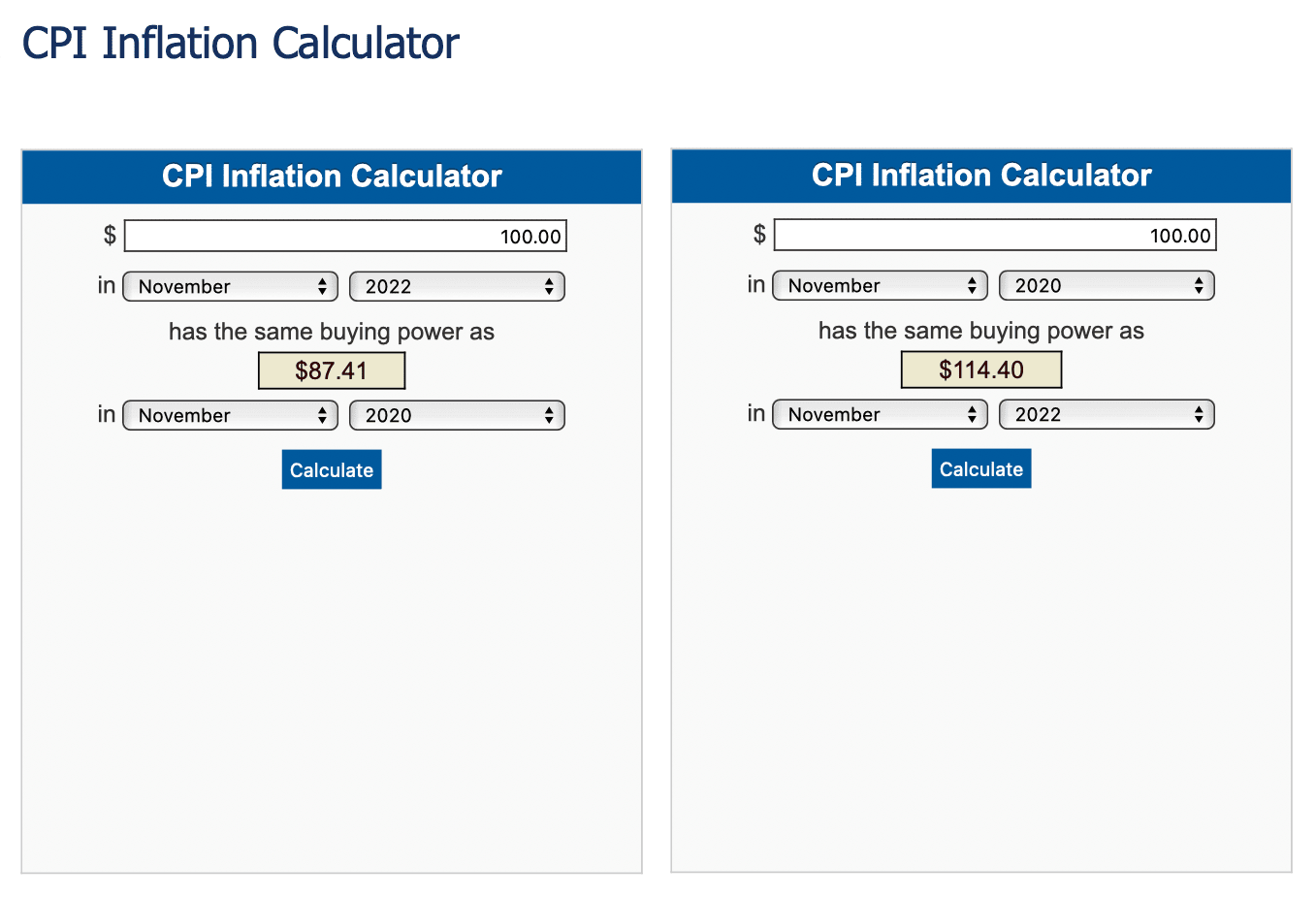Click the stepper arrows on left November dropdown
Viewport: 1316px width, 899px height.
(x=324, y=285)
